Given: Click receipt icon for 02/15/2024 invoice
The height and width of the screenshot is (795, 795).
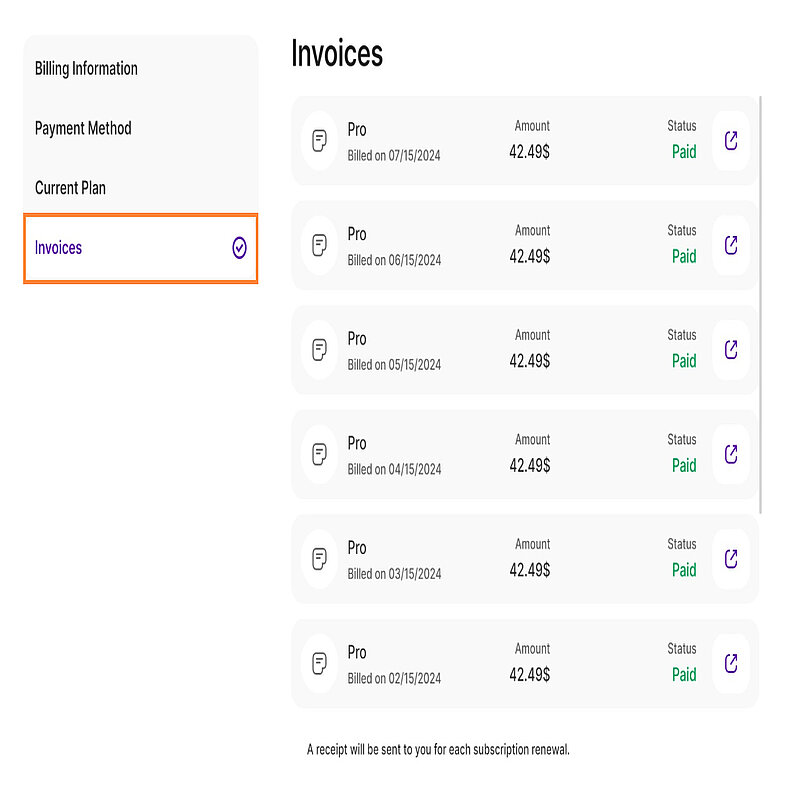Looking at the screenshot, I should (319, 663).
